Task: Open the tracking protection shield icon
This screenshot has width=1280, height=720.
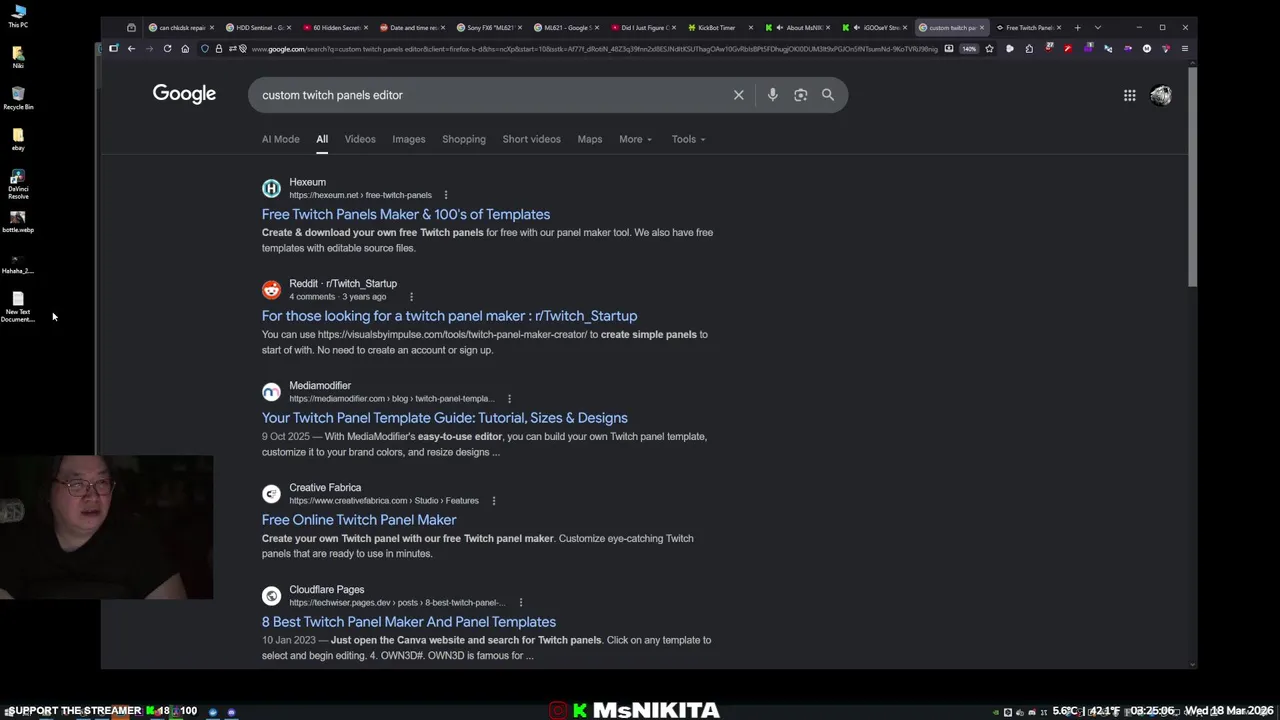Action: [205, 48]
